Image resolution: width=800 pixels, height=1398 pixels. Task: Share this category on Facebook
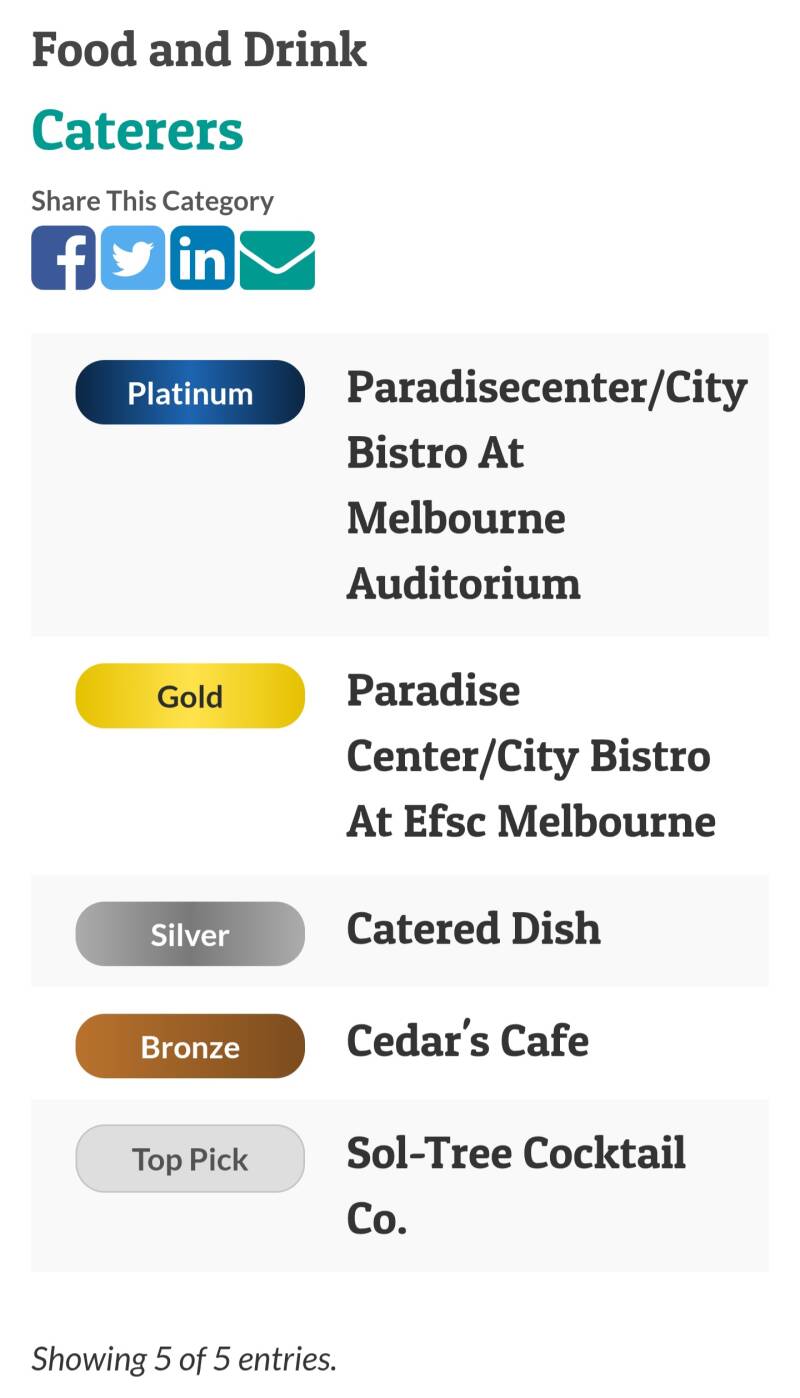click(63, 258)
